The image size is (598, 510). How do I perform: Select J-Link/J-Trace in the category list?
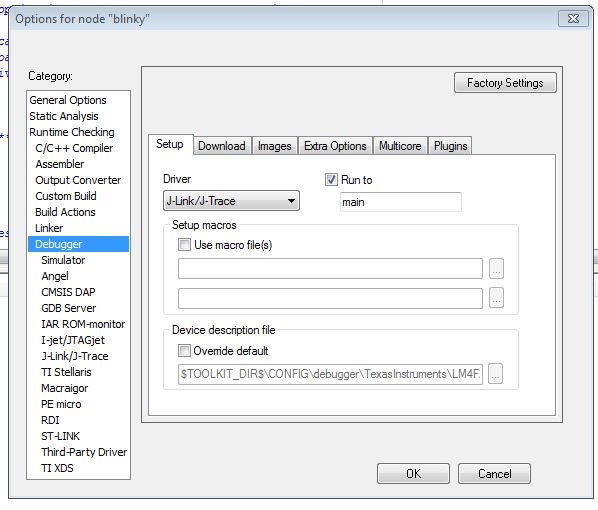[78, 356]
